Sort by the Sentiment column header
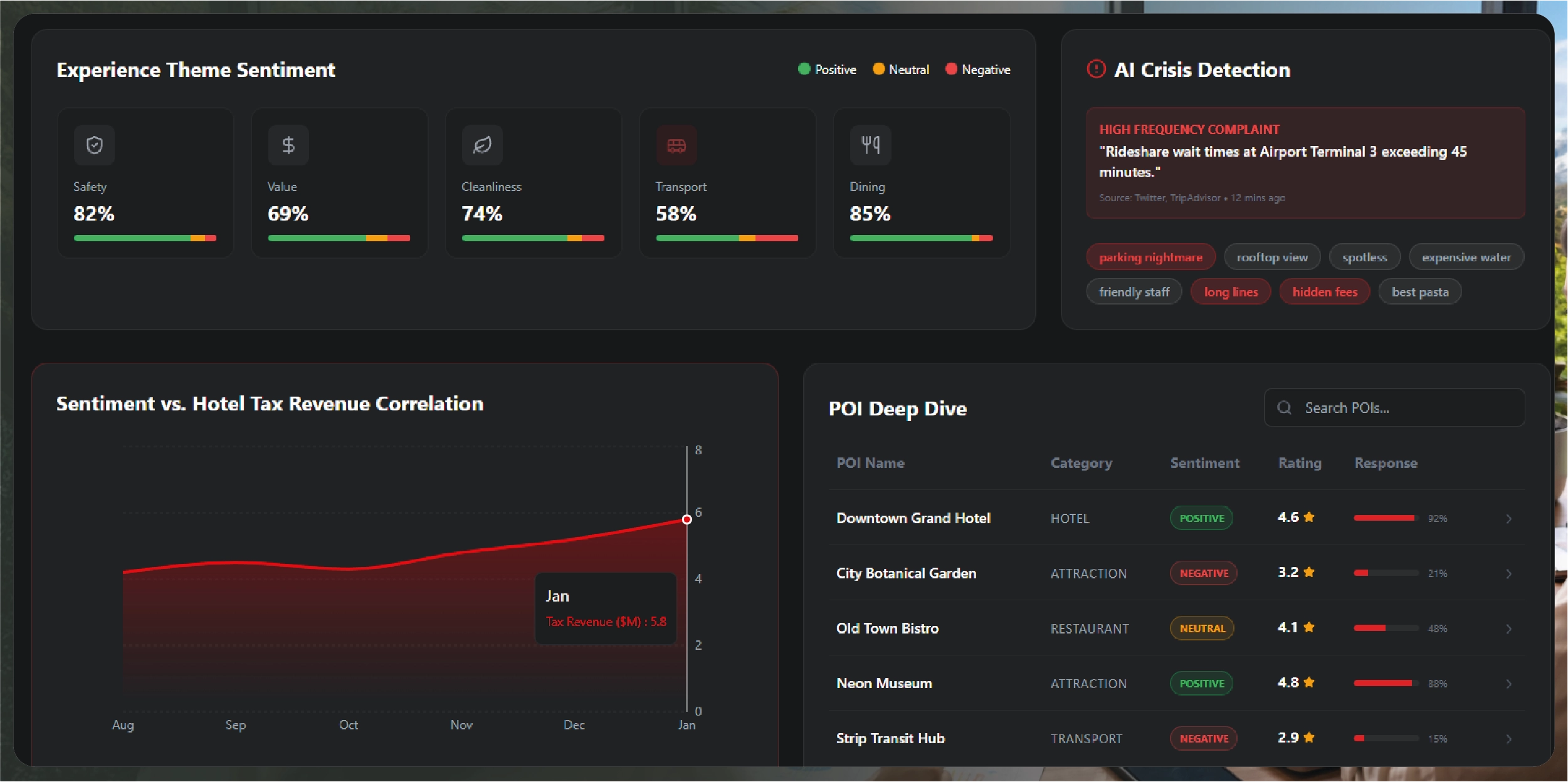Screen dimensions: 1568x782 pos(1204,463)
